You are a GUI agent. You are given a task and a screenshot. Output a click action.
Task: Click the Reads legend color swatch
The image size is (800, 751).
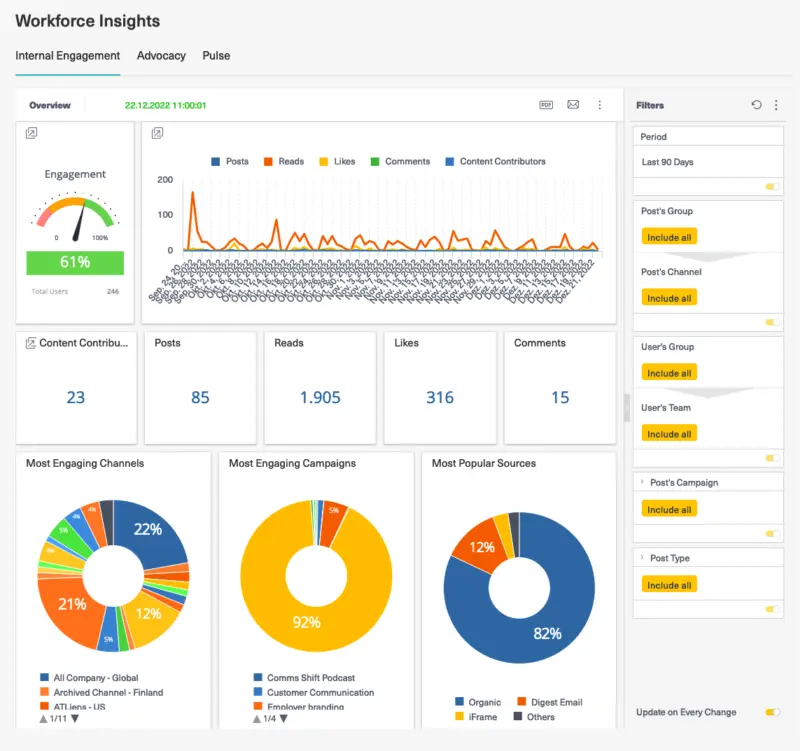click(x=269, y=162)
